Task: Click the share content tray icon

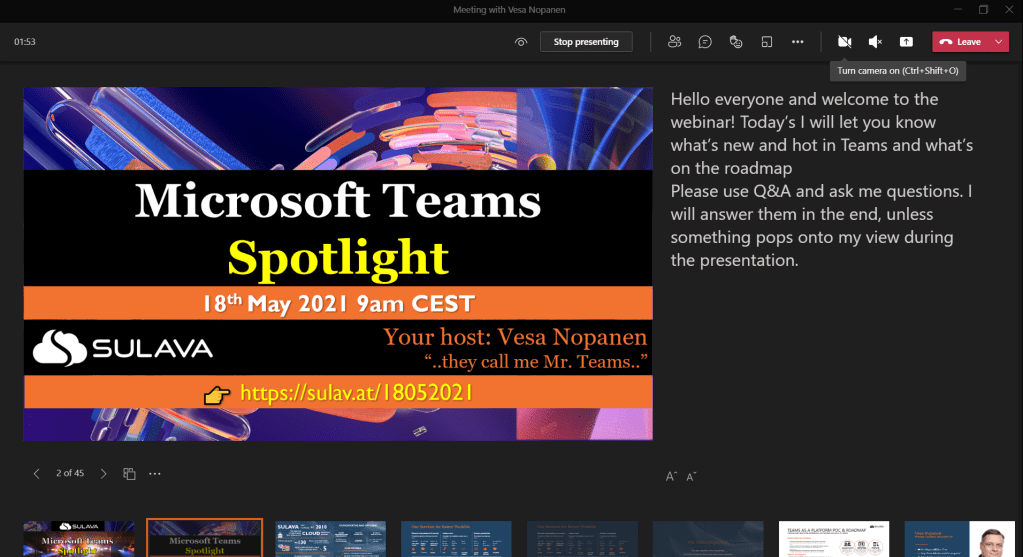Action: (x=906, y=42)
